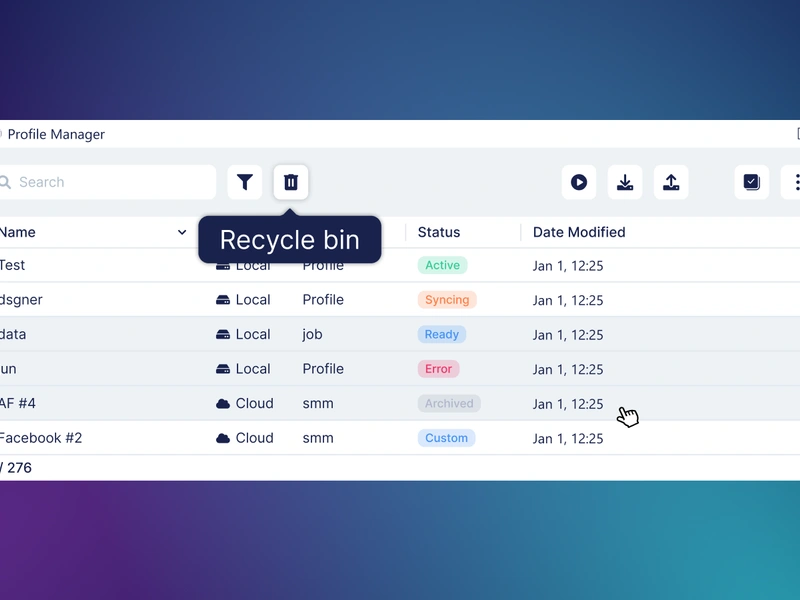Select the dsgner profile name
This screenshot has width=800, height=600.
[x=21, y=300]
